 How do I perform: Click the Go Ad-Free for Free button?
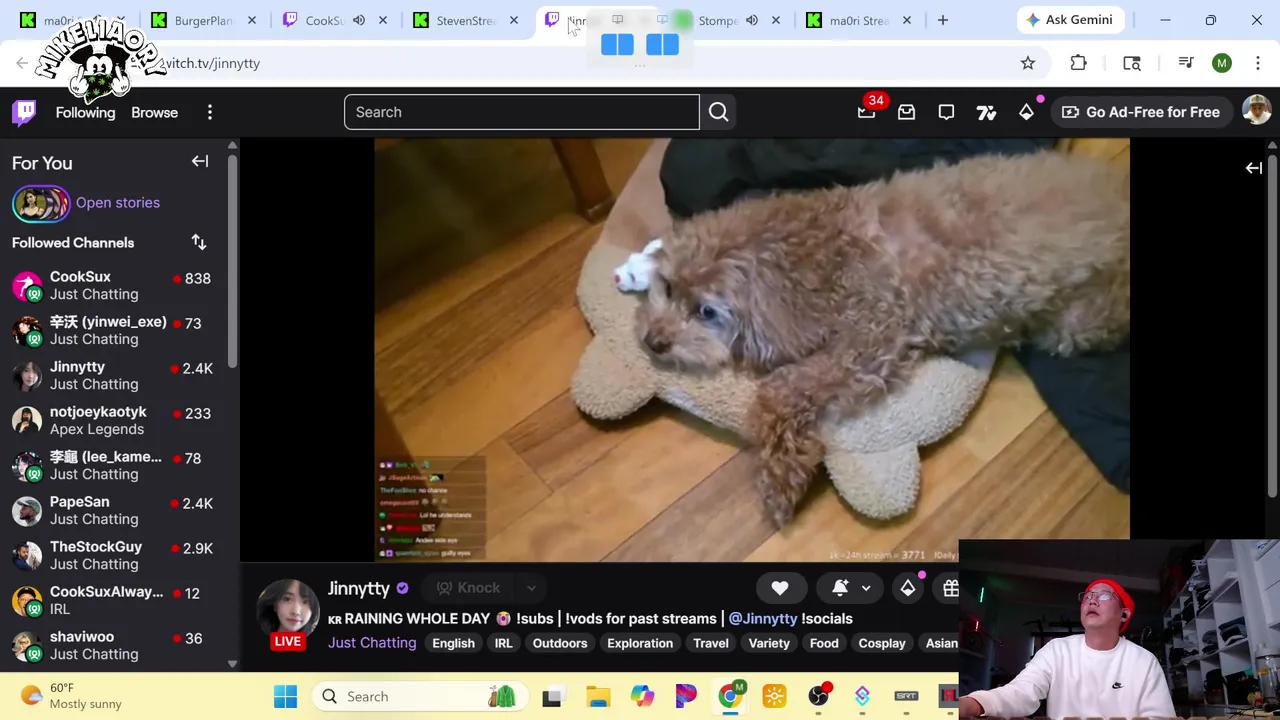(x=1141, y=112)
